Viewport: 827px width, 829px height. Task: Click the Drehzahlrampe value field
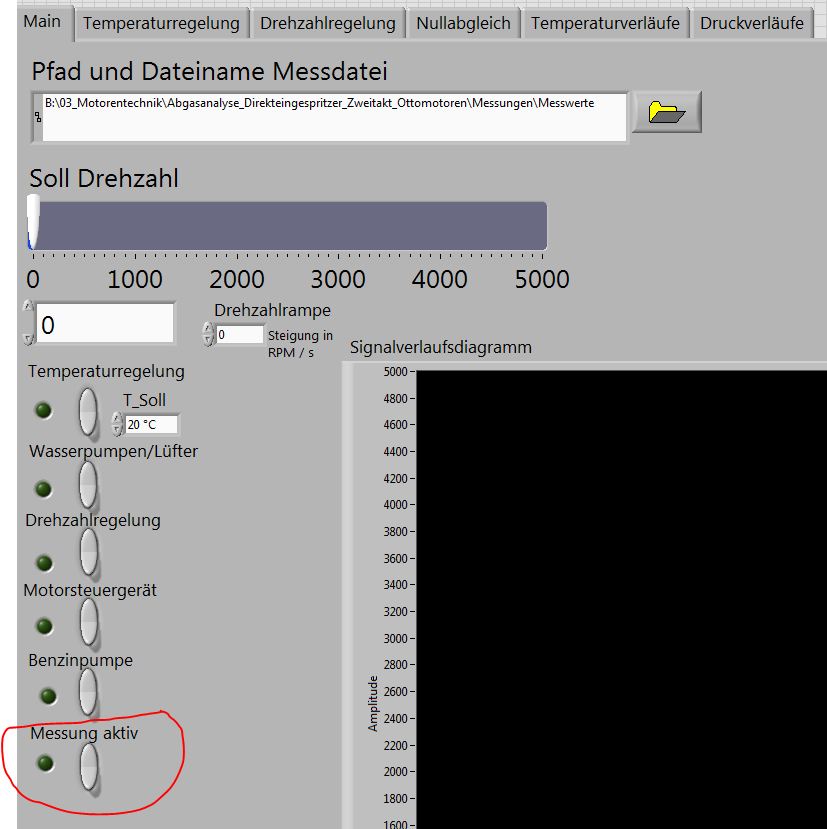pyautogui.click(x=240, y=335)
